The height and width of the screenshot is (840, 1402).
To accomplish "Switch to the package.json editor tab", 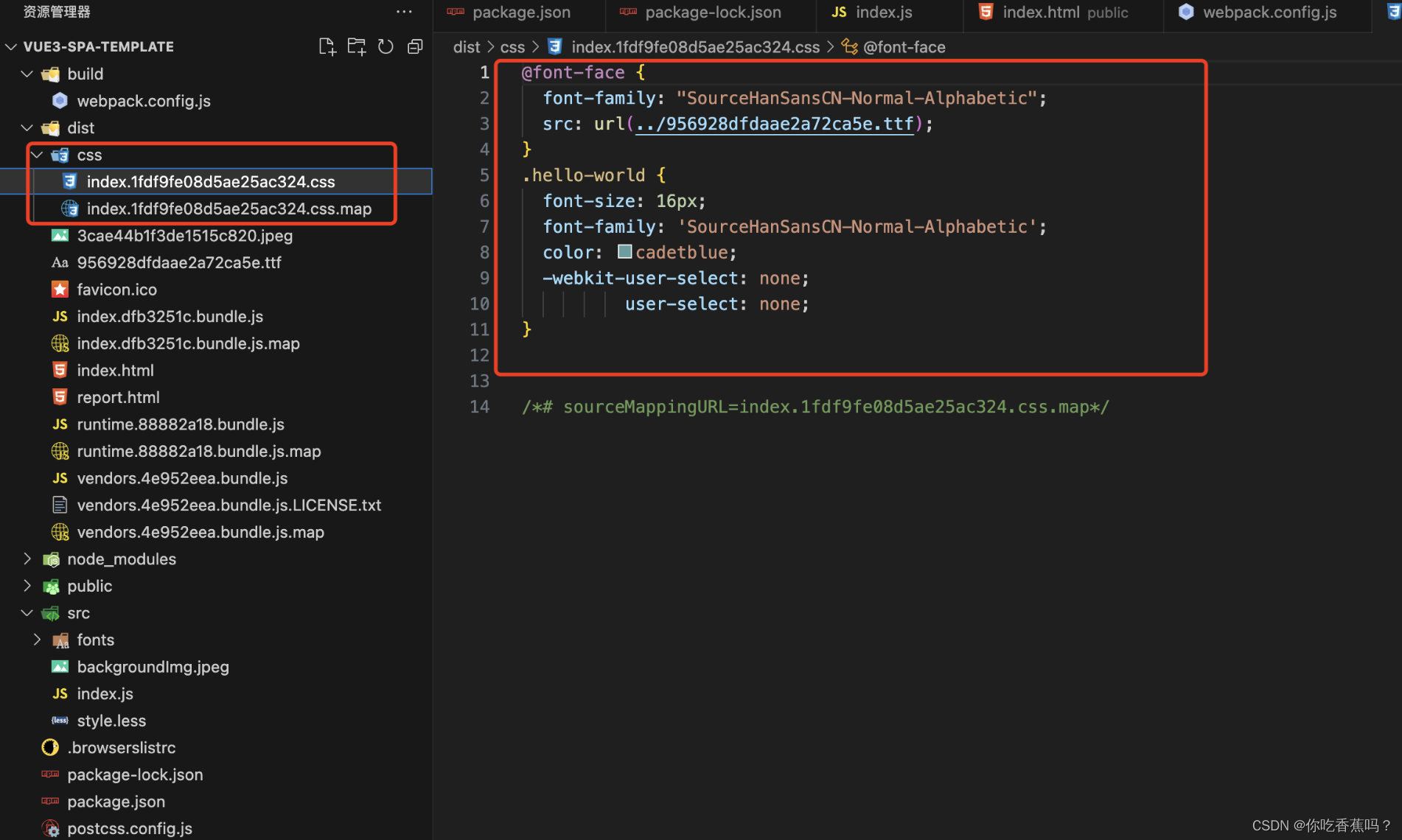I will coord(520,13).
